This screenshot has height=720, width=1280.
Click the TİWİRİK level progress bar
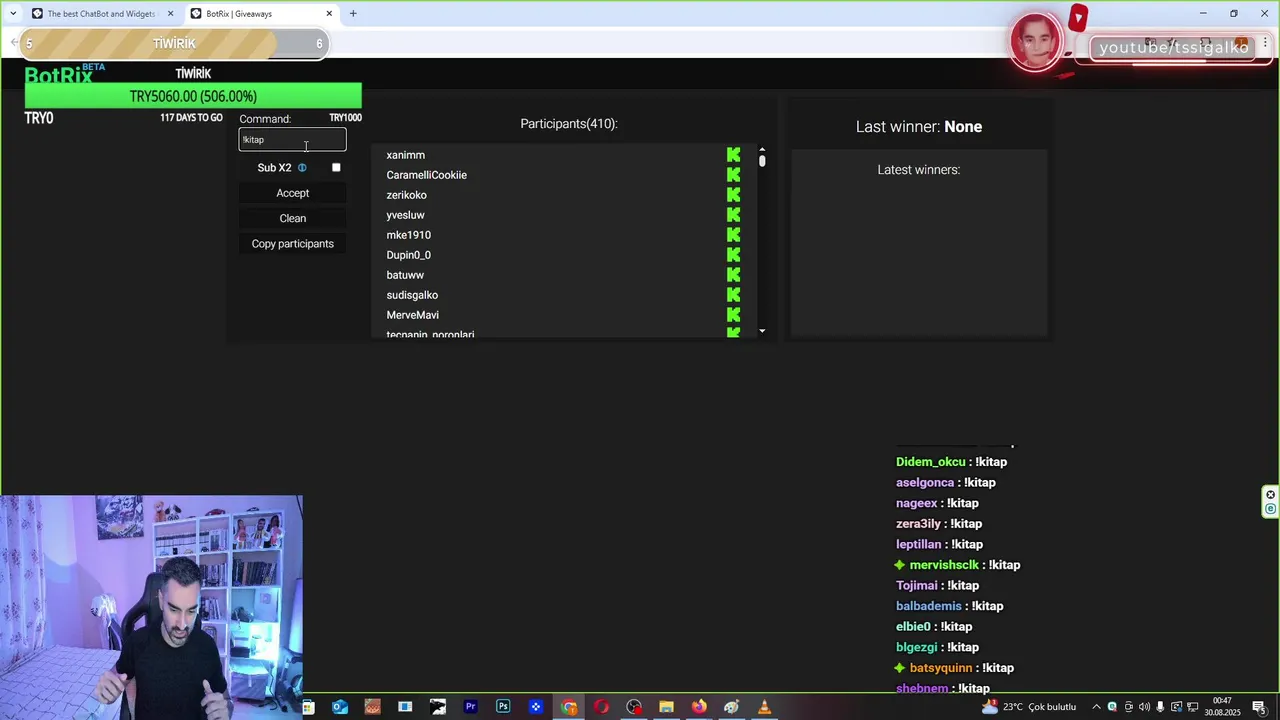coord(175,43)
